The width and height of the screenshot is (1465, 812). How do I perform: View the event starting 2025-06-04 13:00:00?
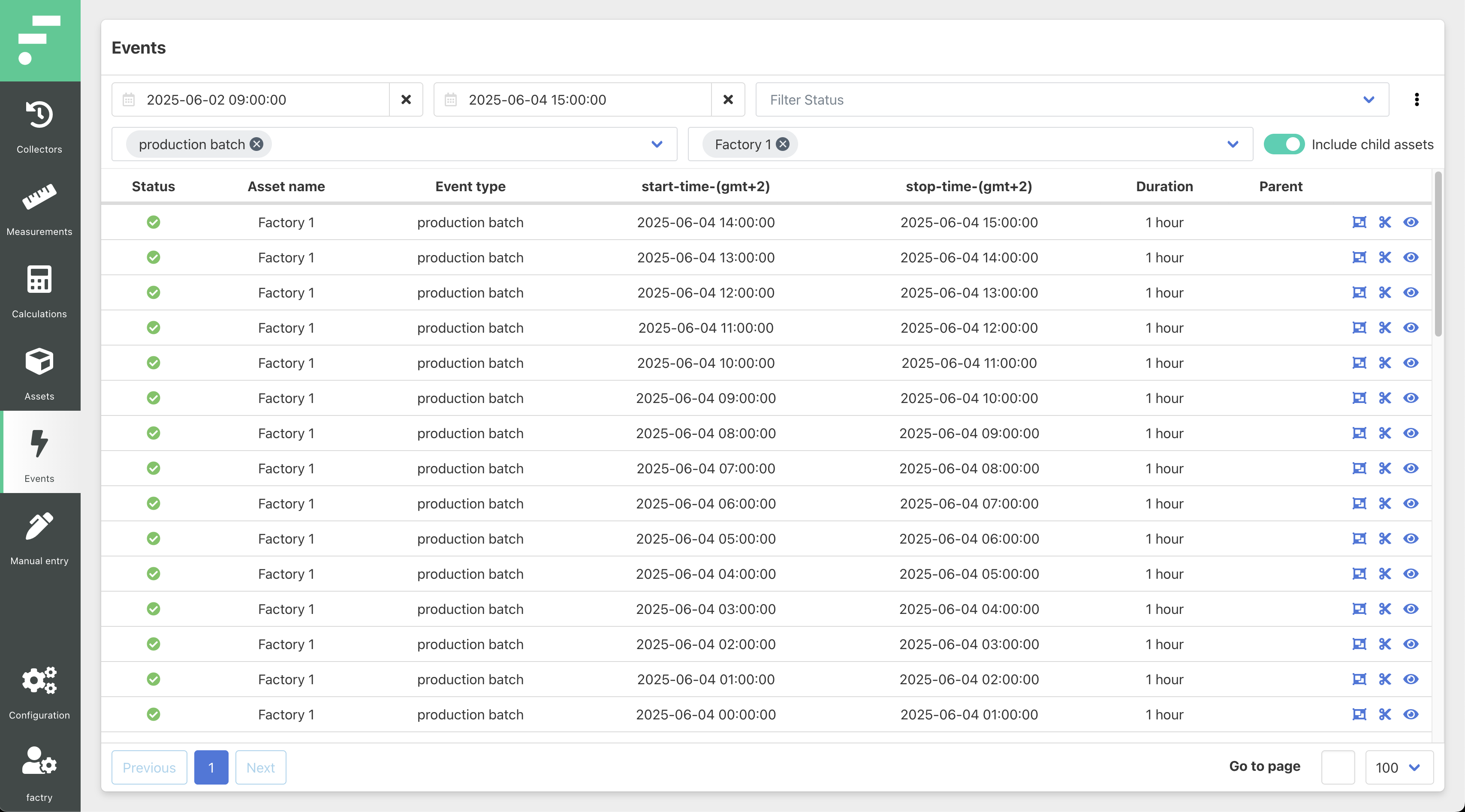[x=1411, y=258]
